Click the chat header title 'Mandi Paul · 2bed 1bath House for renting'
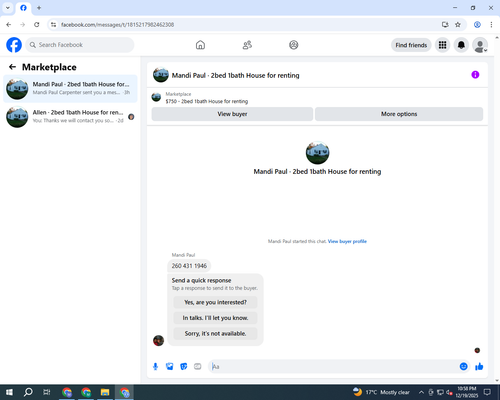 235,75
